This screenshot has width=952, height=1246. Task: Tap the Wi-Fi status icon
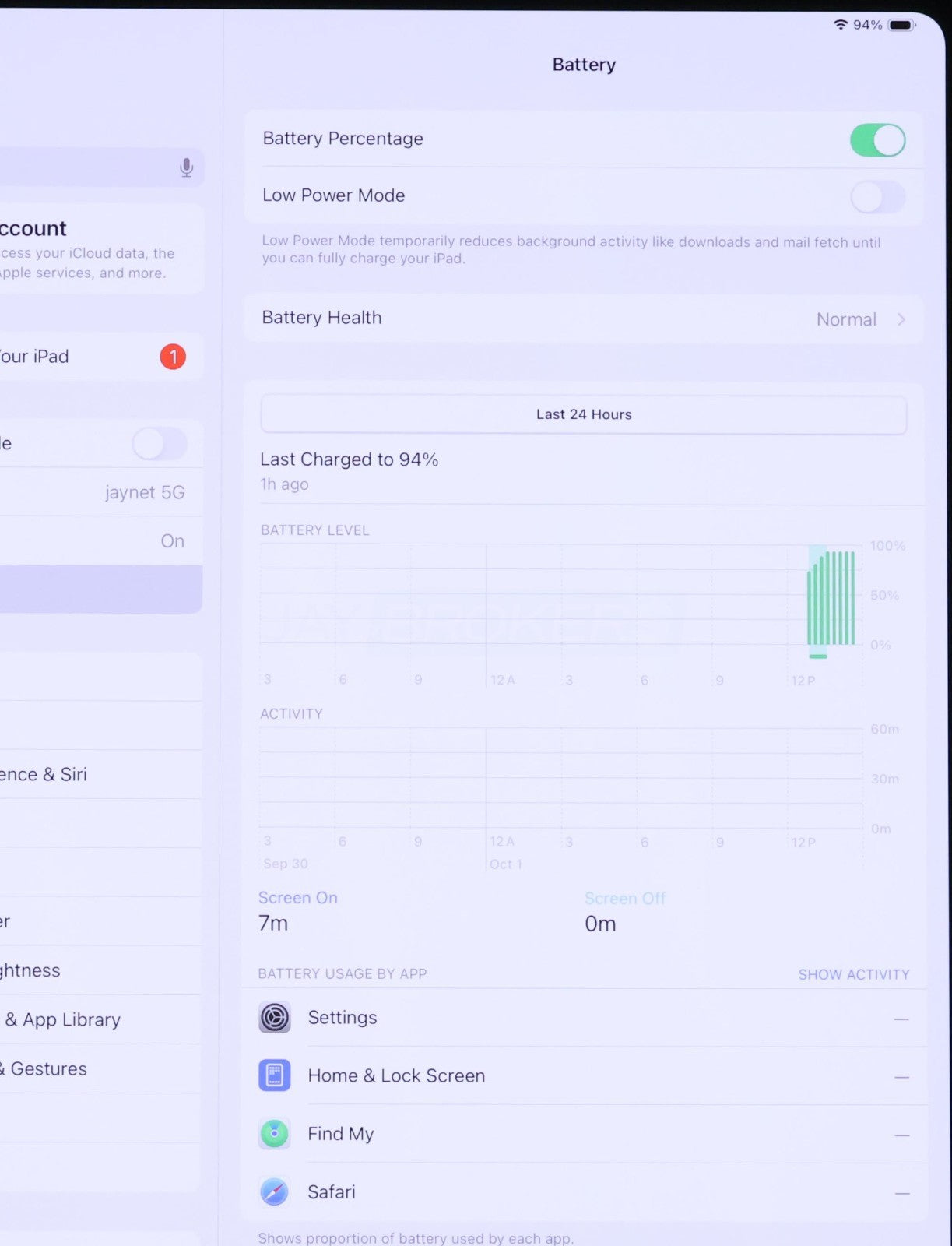[840, 25]
